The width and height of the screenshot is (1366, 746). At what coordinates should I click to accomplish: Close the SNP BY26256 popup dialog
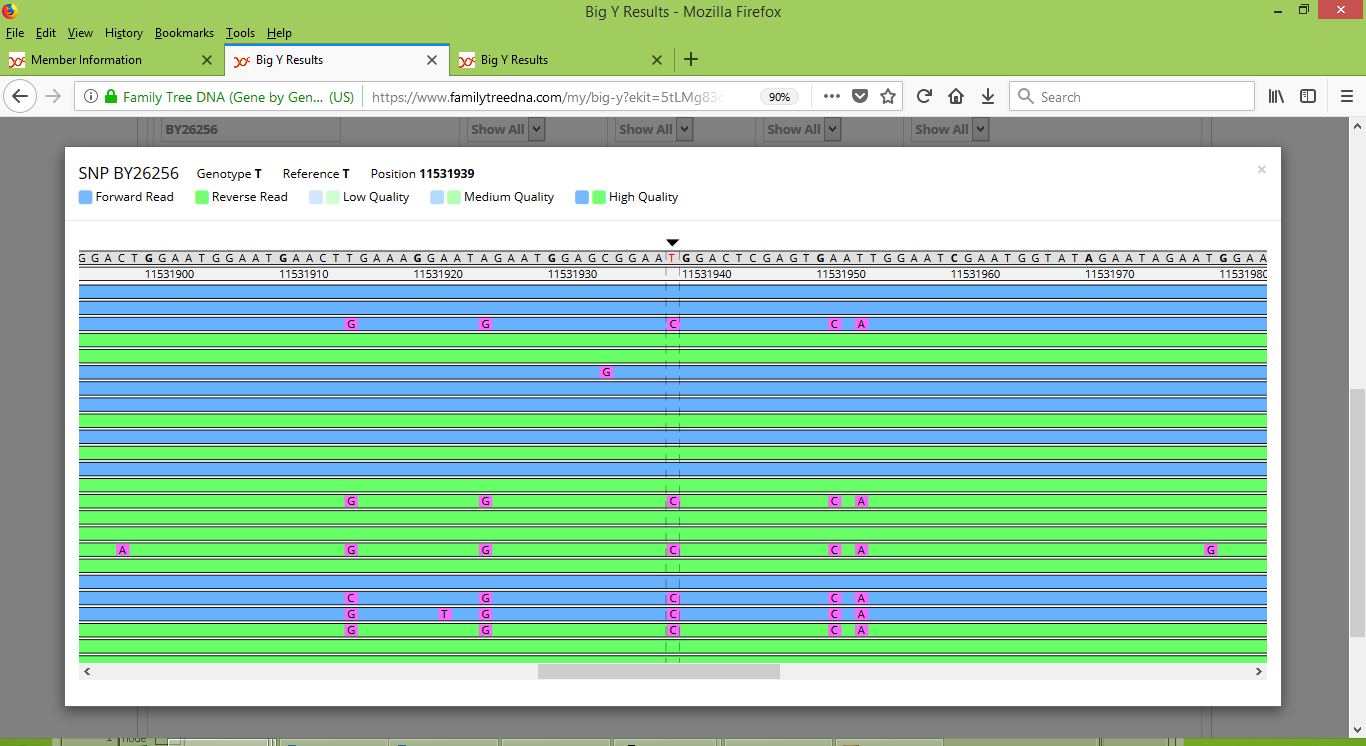1262,170
